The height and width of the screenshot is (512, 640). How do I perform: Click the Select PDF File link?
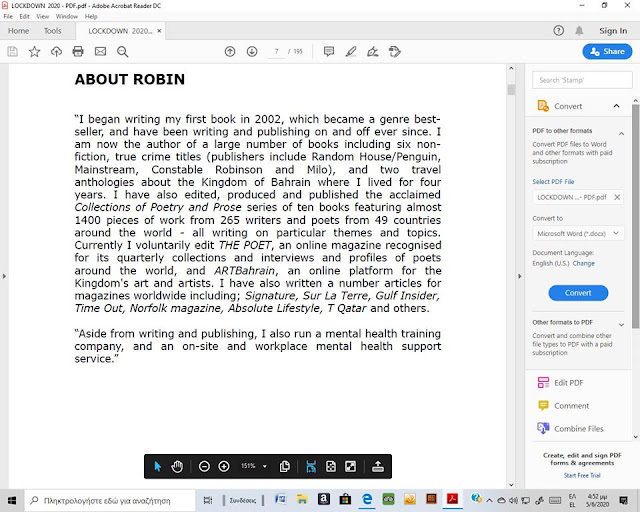[x=553, y=181]
